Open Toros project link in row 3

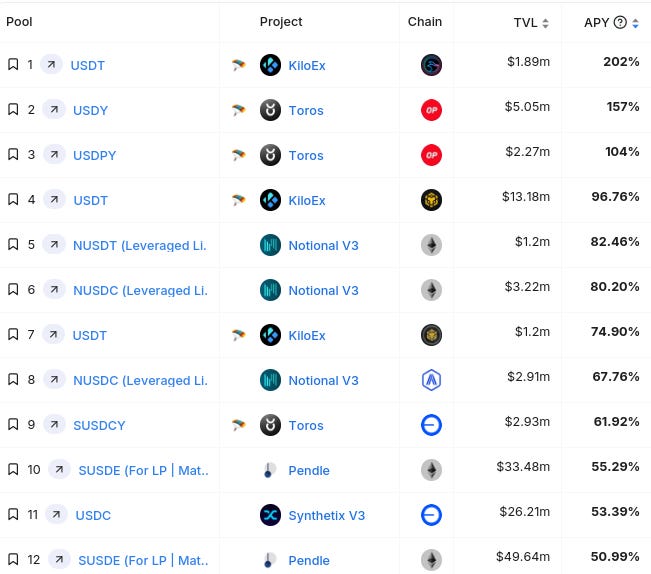coord(306,156)
